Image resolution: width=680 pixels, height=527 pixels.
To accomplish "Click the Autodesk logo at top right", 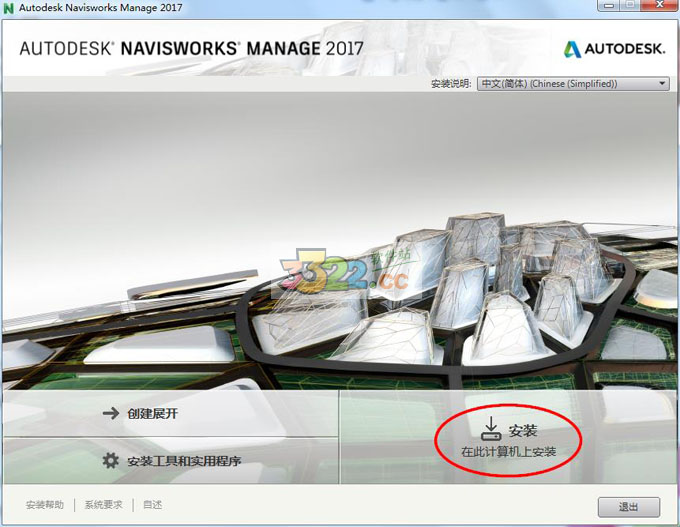I will coord(614,49).
